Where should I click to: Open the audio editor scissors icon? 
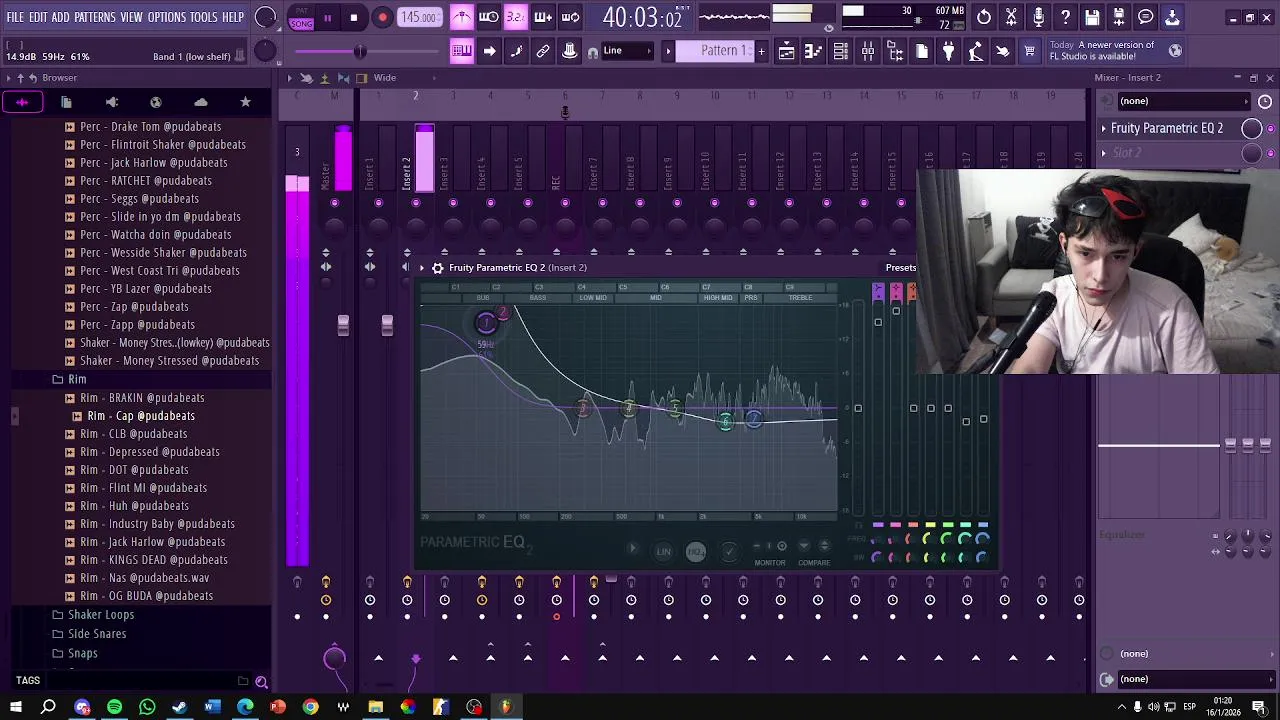pyautogui.click(x=1011, y=17)
